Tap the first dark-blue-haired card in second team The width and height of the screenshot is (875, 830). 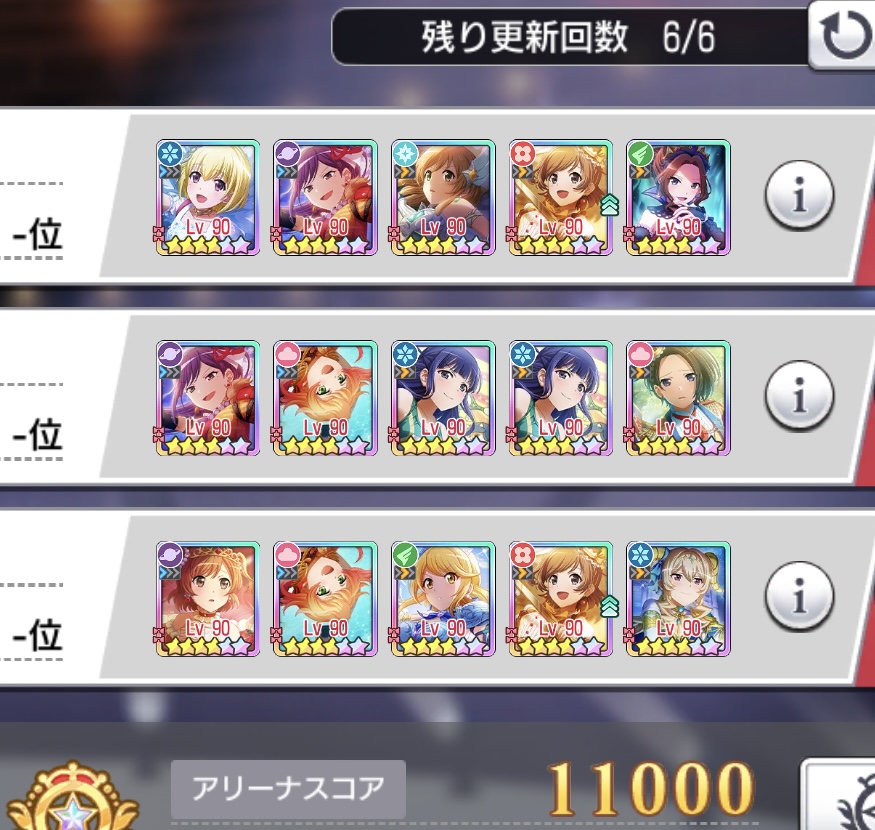coord(443,398)
